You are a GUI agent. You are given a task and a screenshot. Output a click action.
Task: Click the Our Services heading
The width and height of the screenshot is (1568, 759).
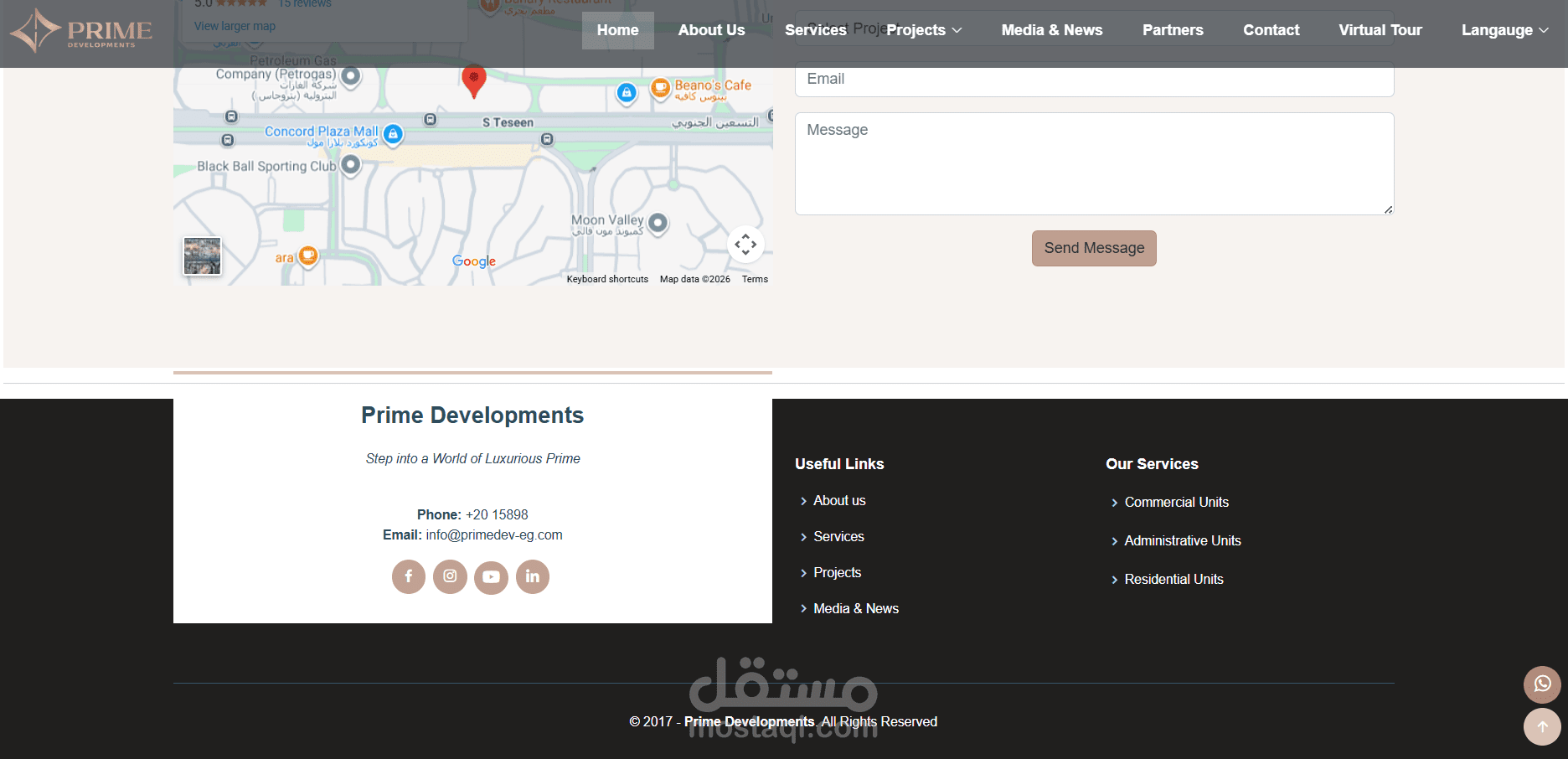(x=1152, y=463)
